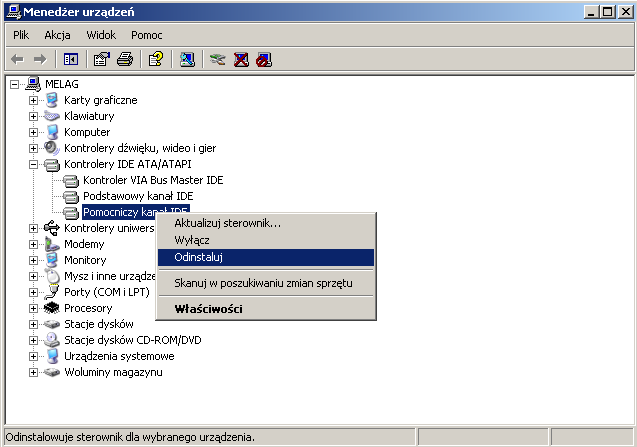Expand the Stacje dysków CD-ROM/DVD node
The width and height of the screenshot is (637, 447).
33,340
